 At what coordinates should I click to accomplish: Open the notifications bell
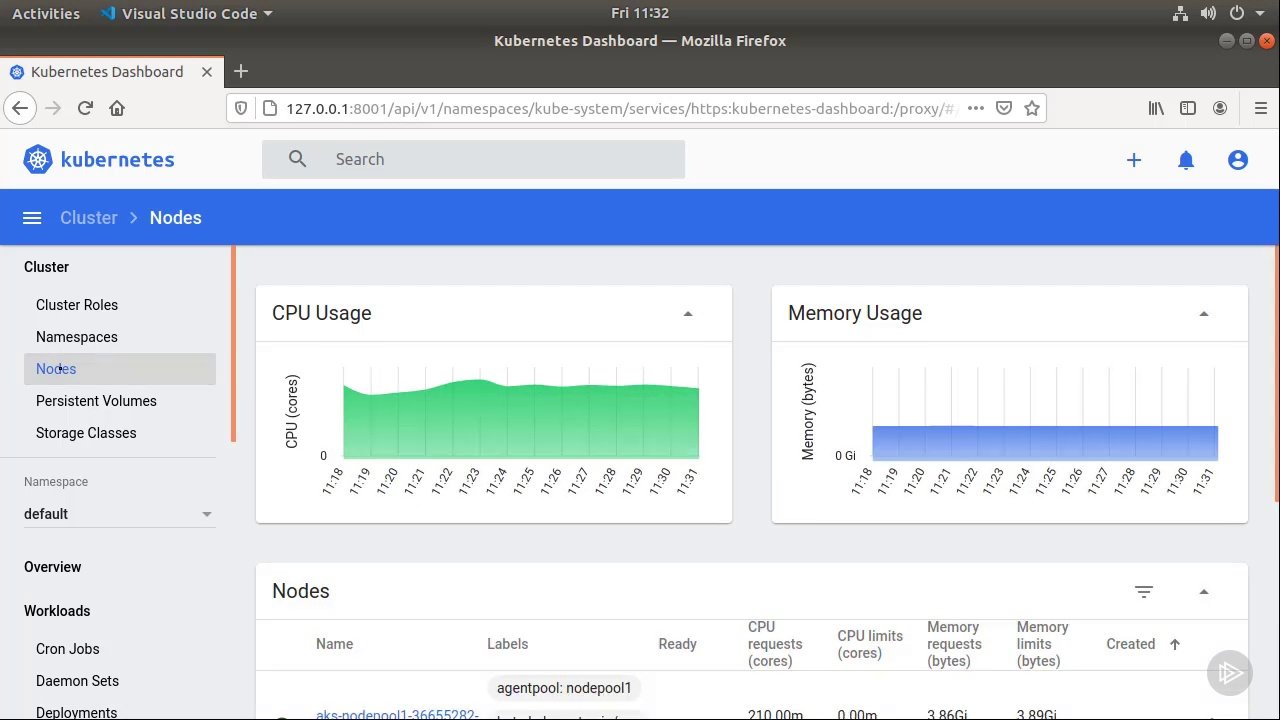click(x=1186, y=159)
